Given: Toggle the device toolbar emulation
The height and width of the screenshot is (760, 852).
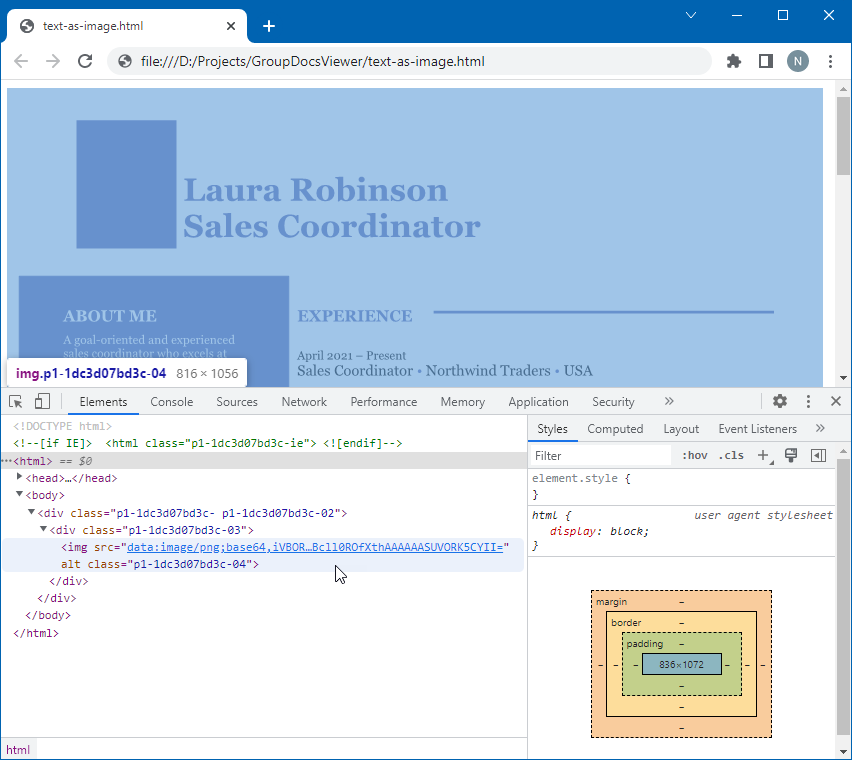Looking at the screenshot, I should pyautogui.click(x=41, y=400).
